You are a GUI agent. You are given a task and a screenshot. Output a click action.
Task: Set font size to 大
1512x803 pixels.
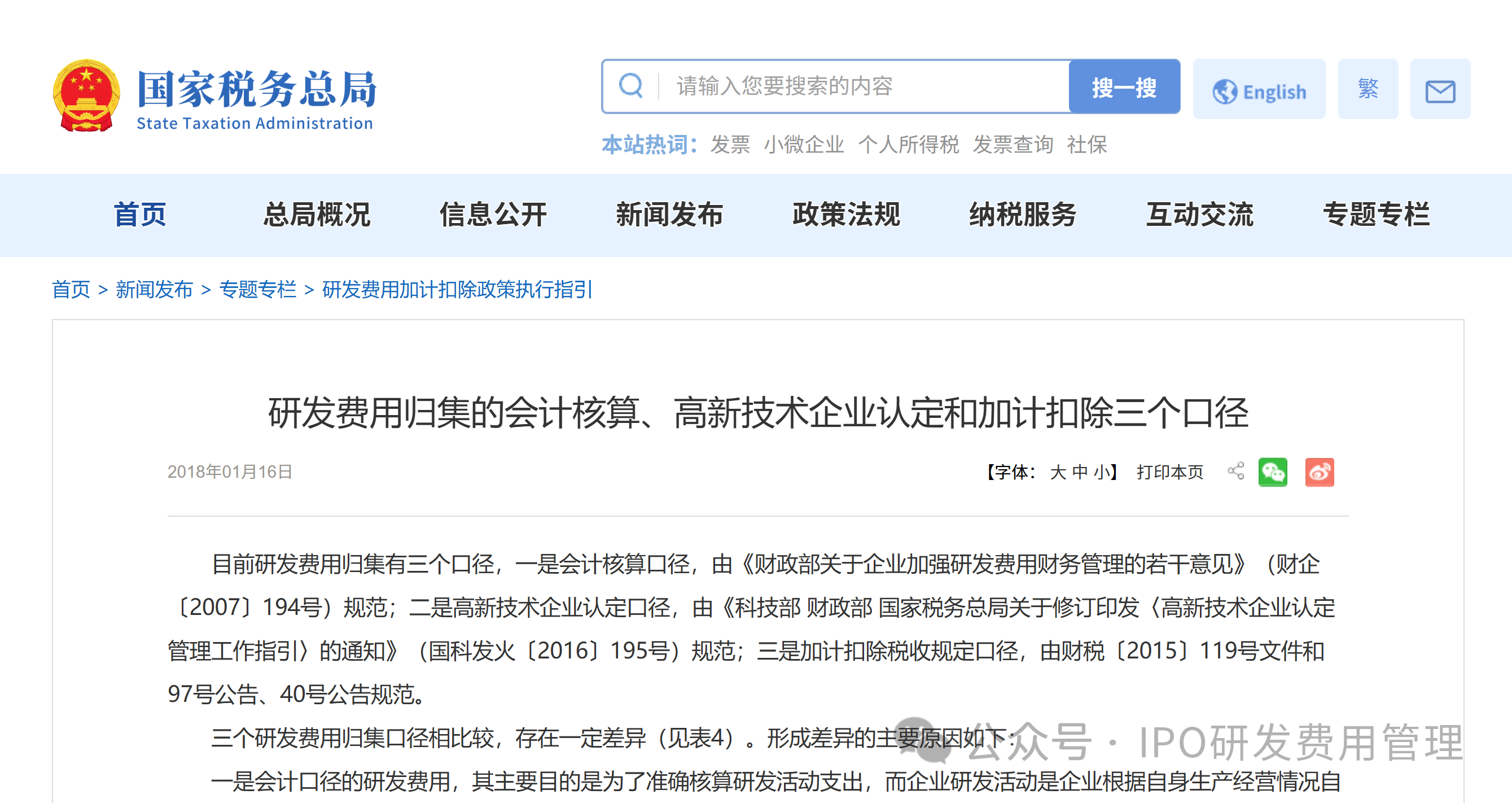1058,472
